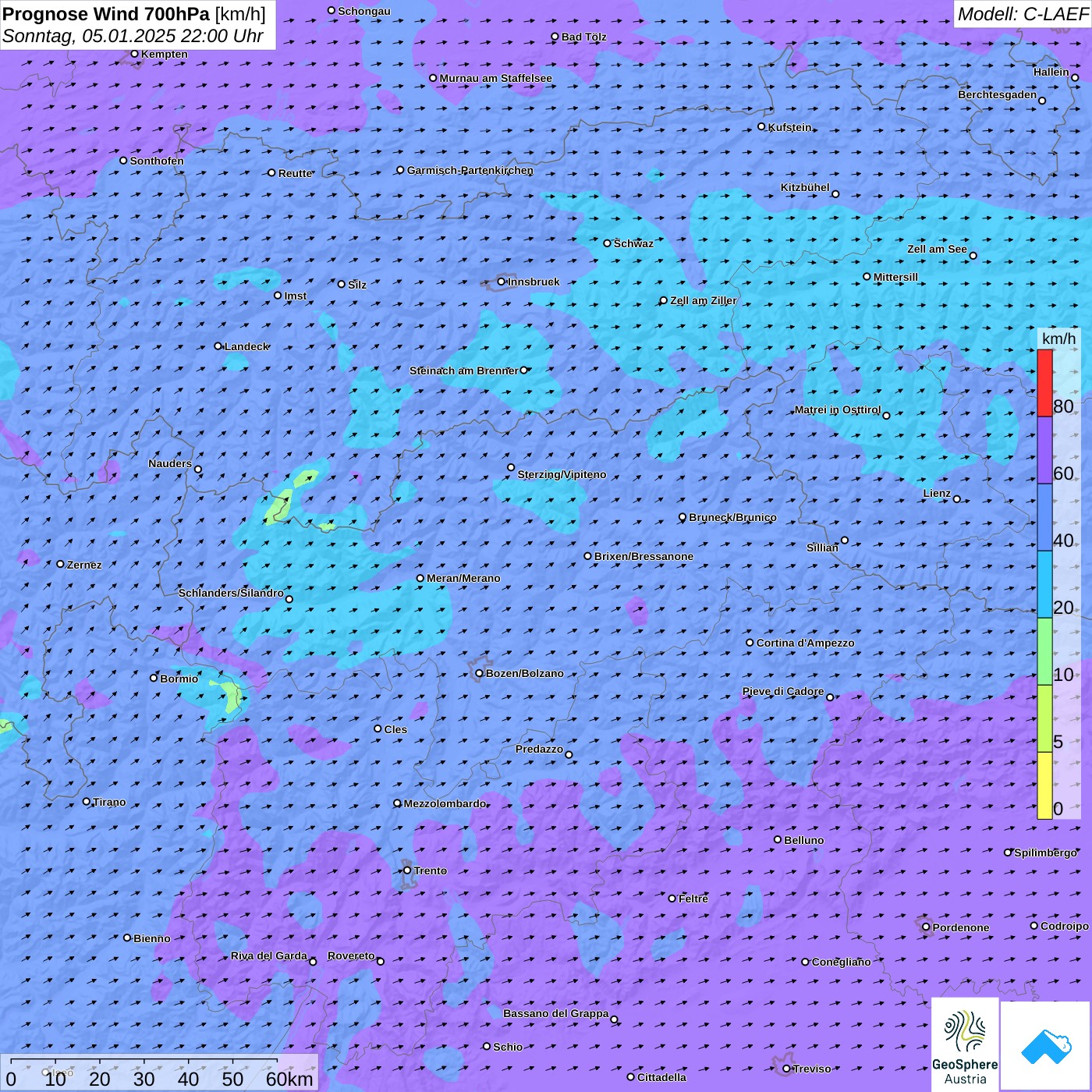Click the Rovereto label
This screenshot has width=1092, height=1092.
351,955
